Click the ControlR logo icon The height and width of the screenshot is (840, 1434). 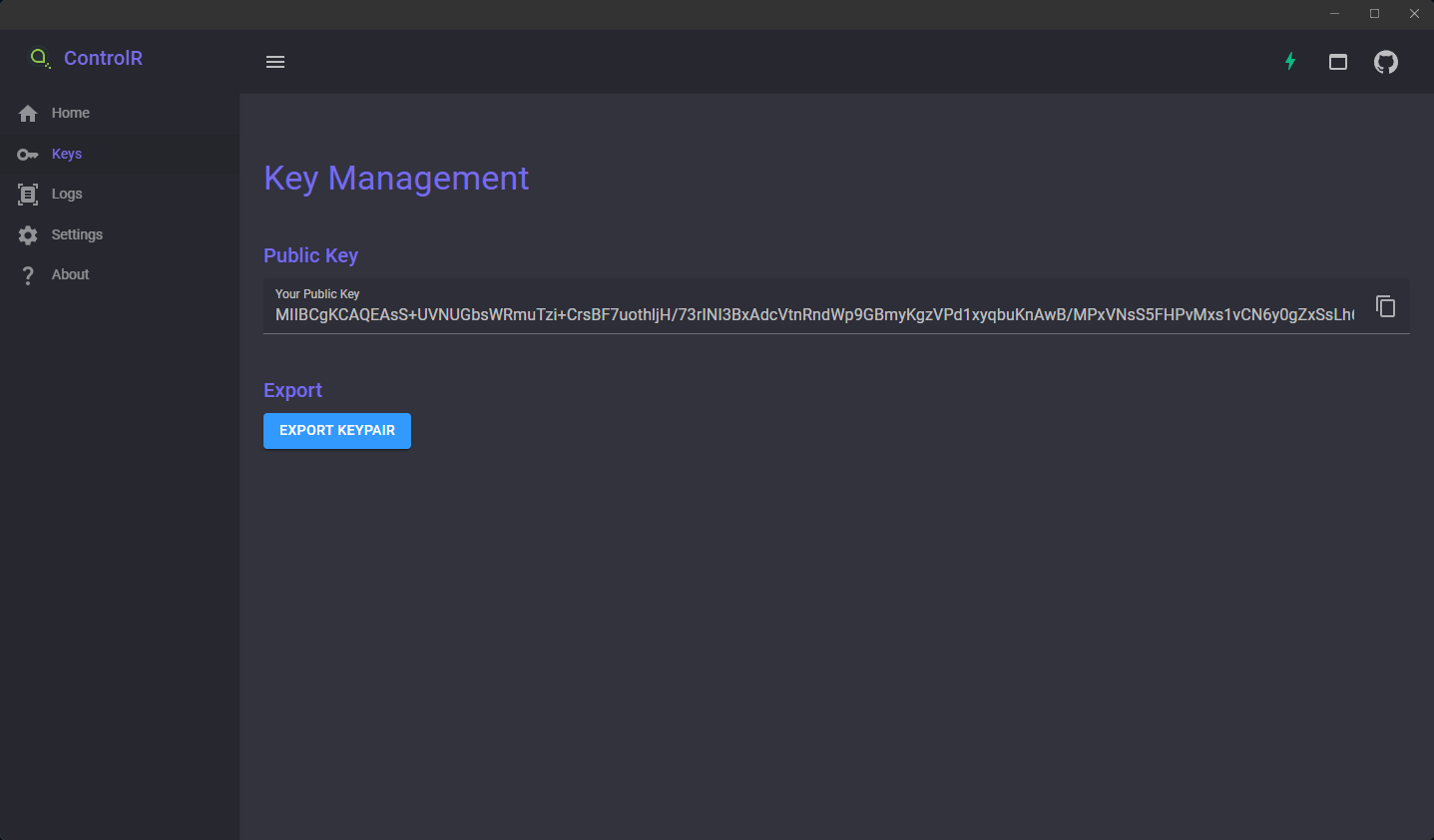point(40,59)
